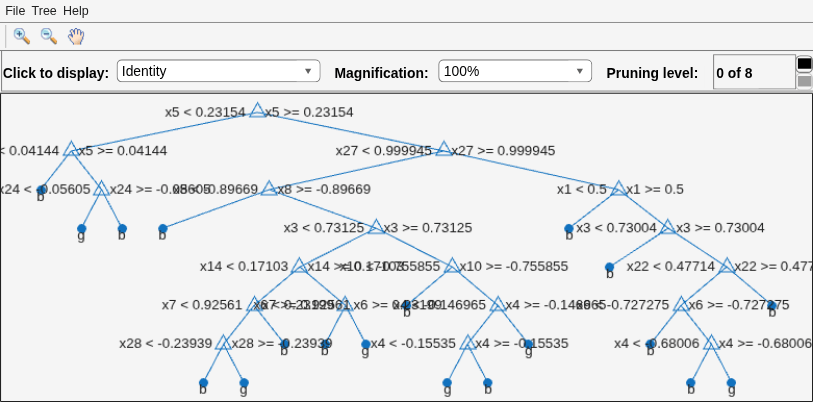Click the x3 < 0.73004 branch node triangle
This screenshot has height=402, width=813.
coord(668,227)
